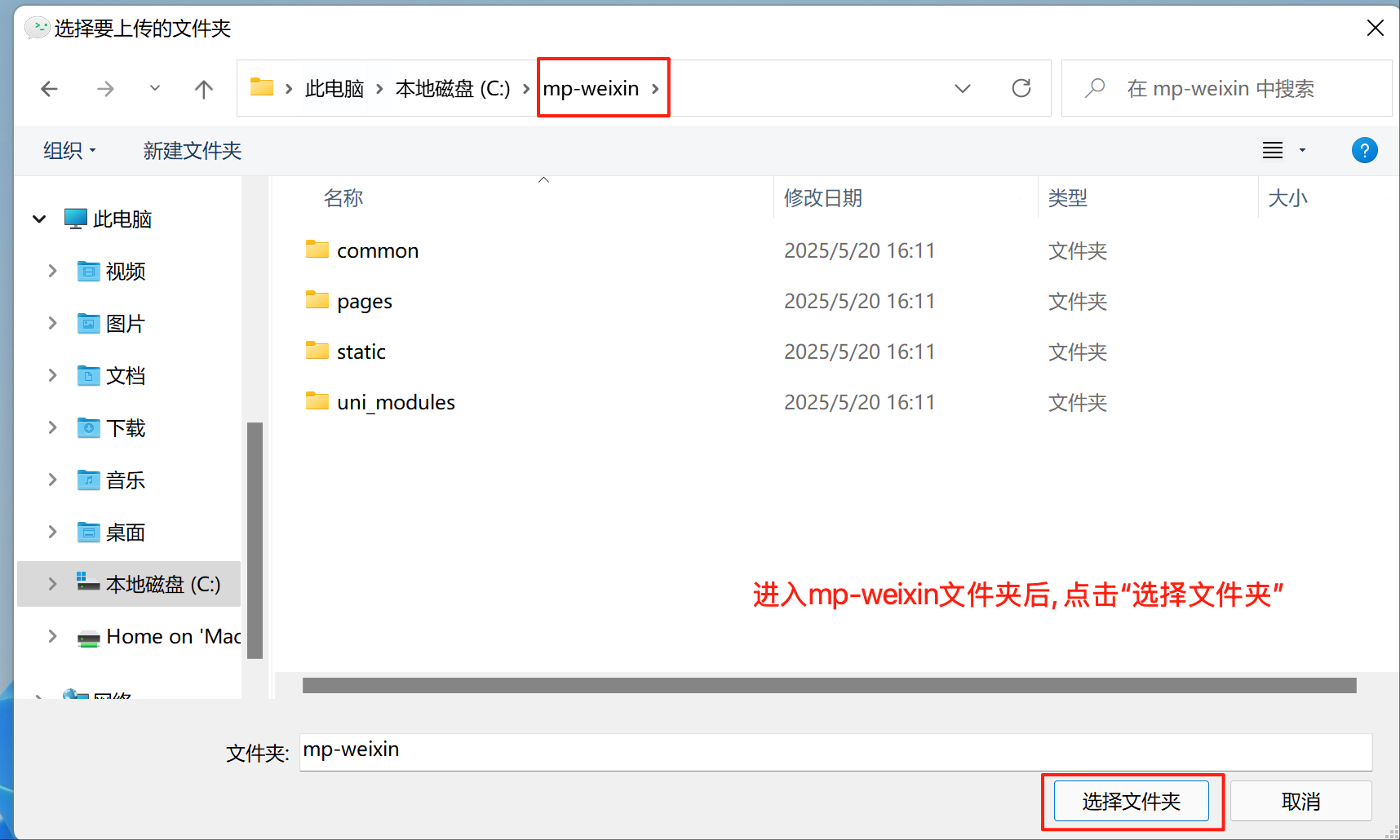Change view with the view layout icon
The image size is (1400, 840).
tap(1273, 150)
